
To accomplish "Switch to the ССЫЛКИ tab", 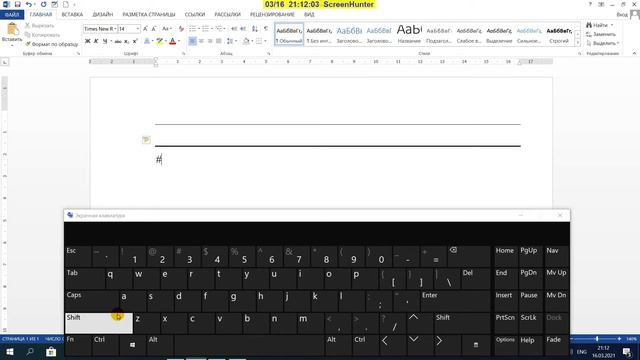I will [x=195, y=15].
